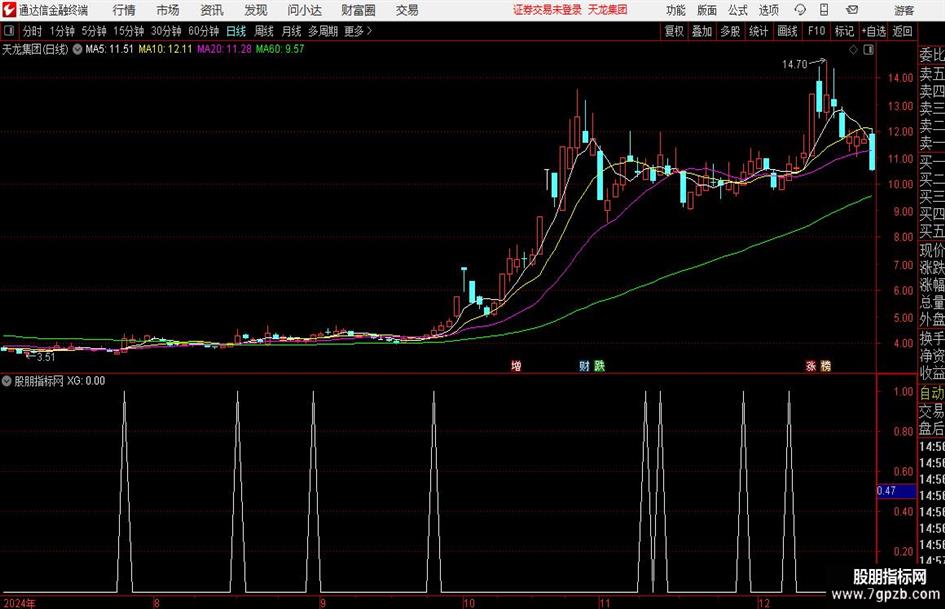Open the 财富圈 menu
The image size is (945, 609).
358,10
